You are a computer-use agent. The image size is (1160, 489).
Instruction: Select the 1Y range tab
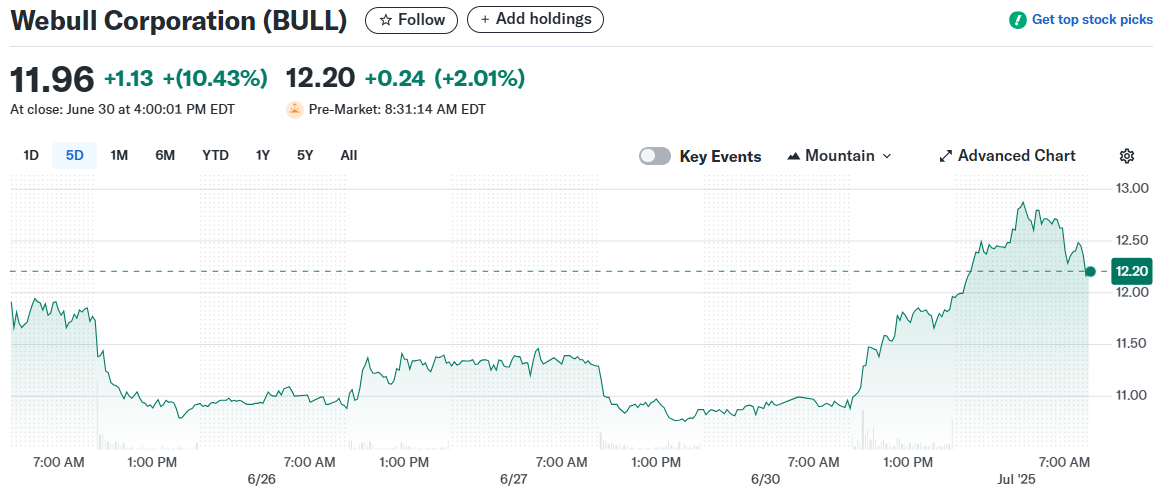click(263, 155)
